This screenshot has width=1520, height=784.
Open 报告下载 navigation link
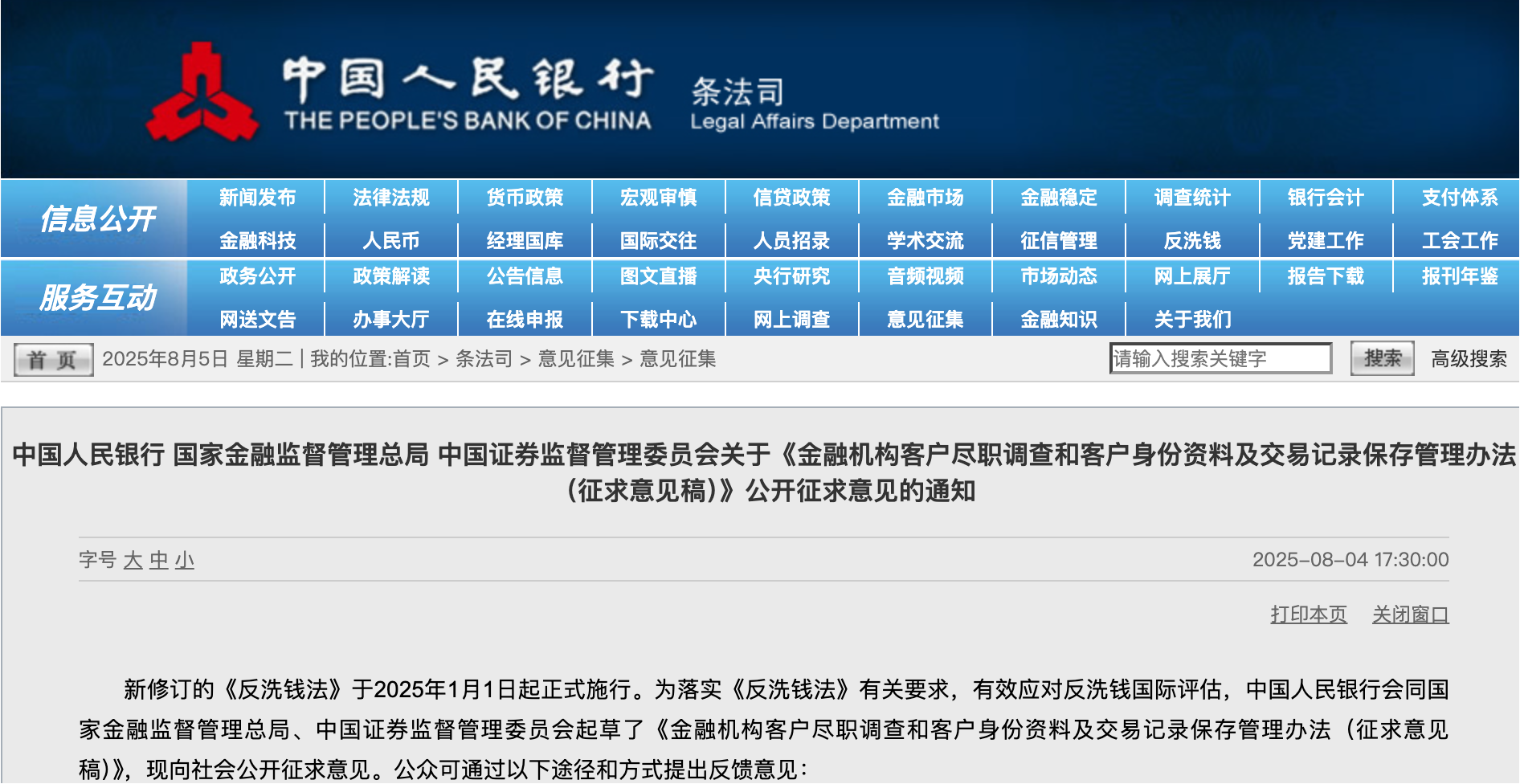tap(1326, 276)
